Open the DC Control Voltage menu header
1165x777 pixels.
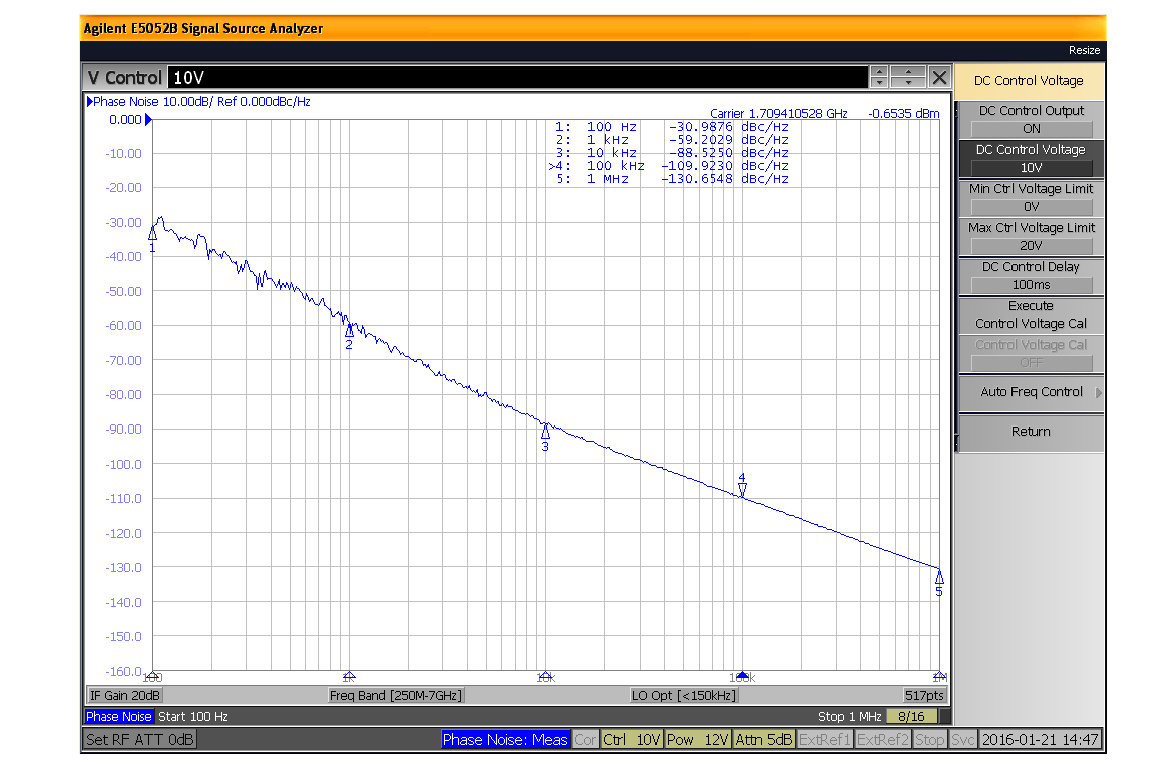pyautogui.click(x=1030, y=80)
